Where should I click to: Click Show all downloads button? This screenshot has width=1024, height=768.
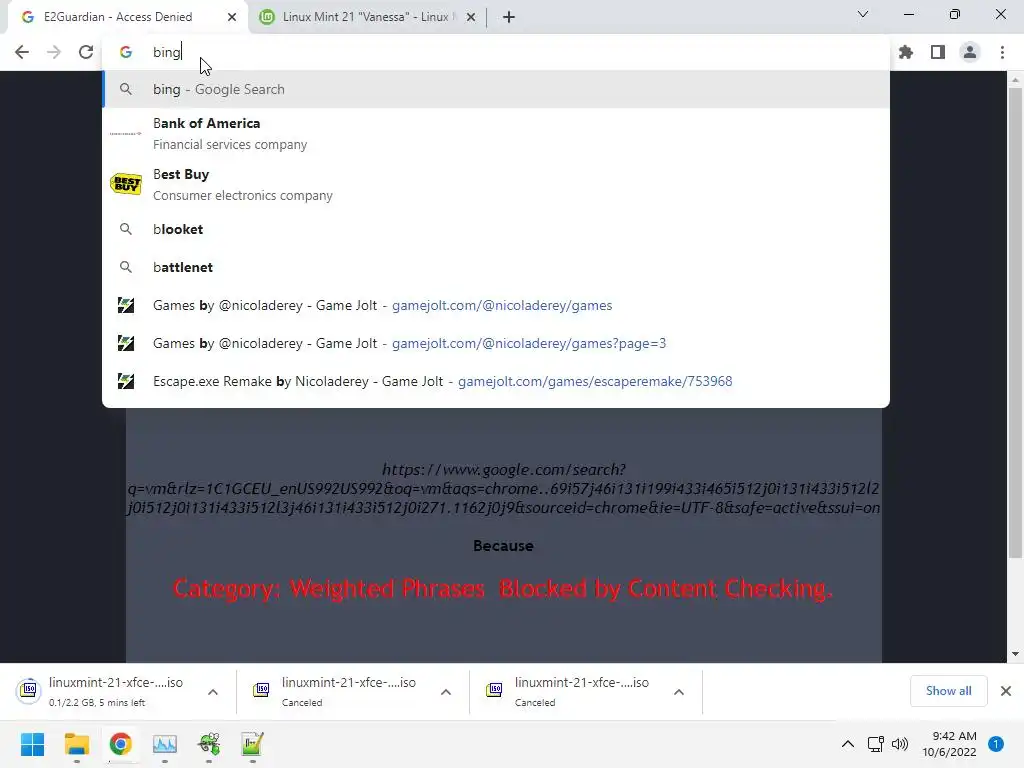click(948, 691)
